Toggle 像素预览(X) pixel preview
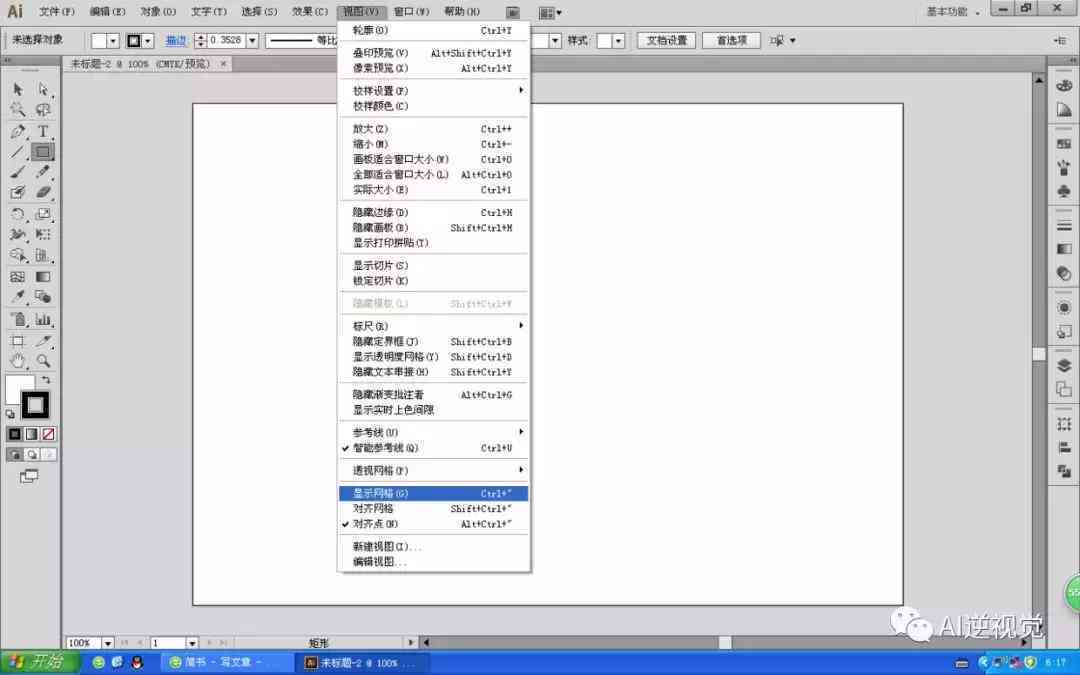Viewport: 1080px width, 675px height. pos(433,68)
